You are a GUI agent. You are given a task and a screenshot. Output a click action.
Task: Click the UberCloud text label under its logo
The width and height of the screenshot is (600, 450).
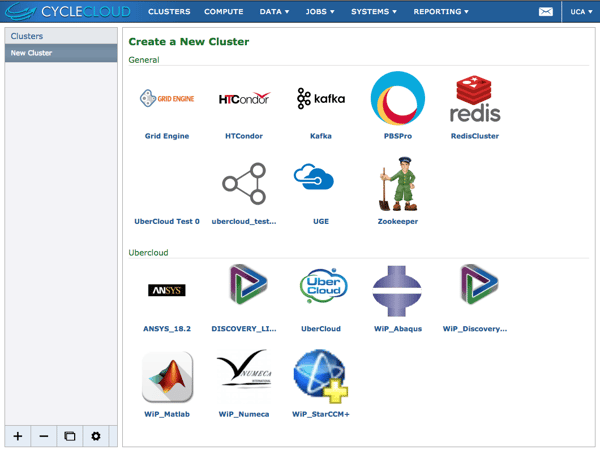pyautogui.click(x=321, y=328)
